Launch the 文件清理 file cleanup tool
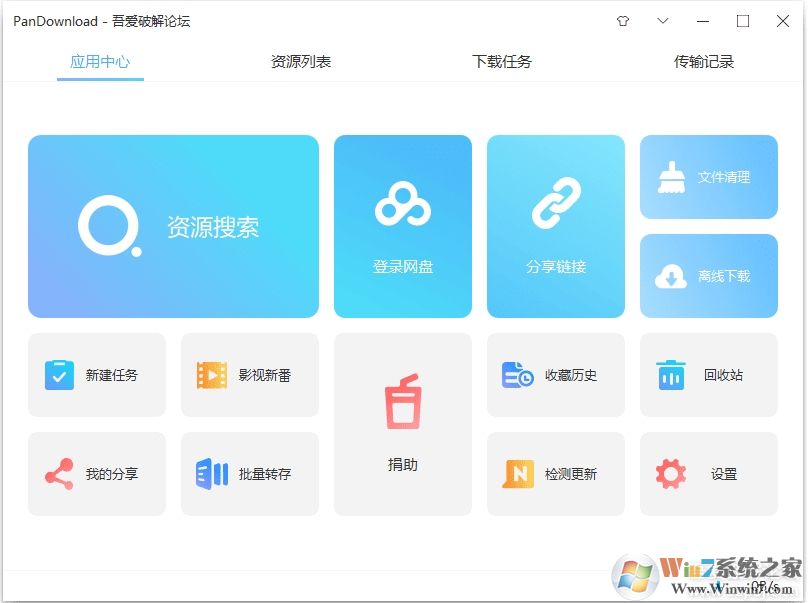Screen dimensions: 809x603 pos(708,177)
